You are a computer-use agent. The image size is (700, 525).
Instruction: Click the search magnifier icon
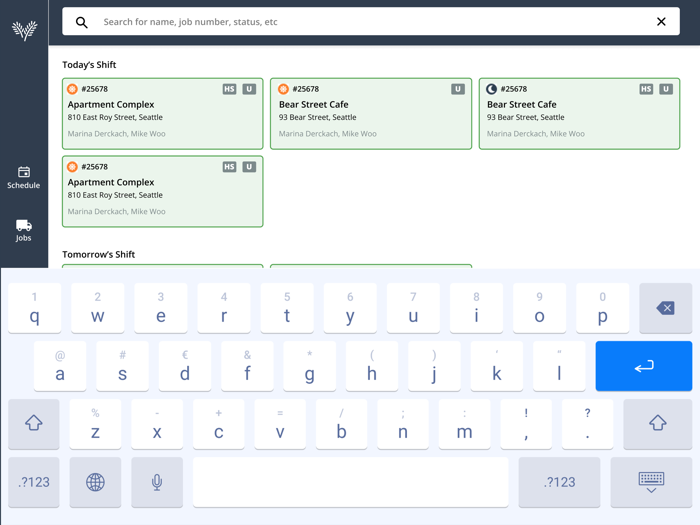[x=81, y=22]
